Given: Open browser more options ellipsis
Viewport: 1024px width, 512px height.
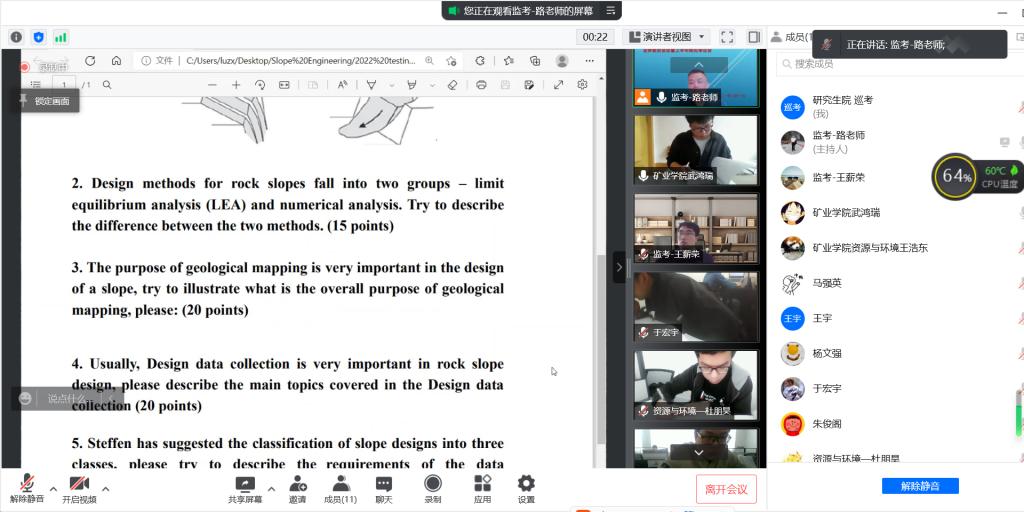Looking at the screenshot, I should click(x=590, y=61).
